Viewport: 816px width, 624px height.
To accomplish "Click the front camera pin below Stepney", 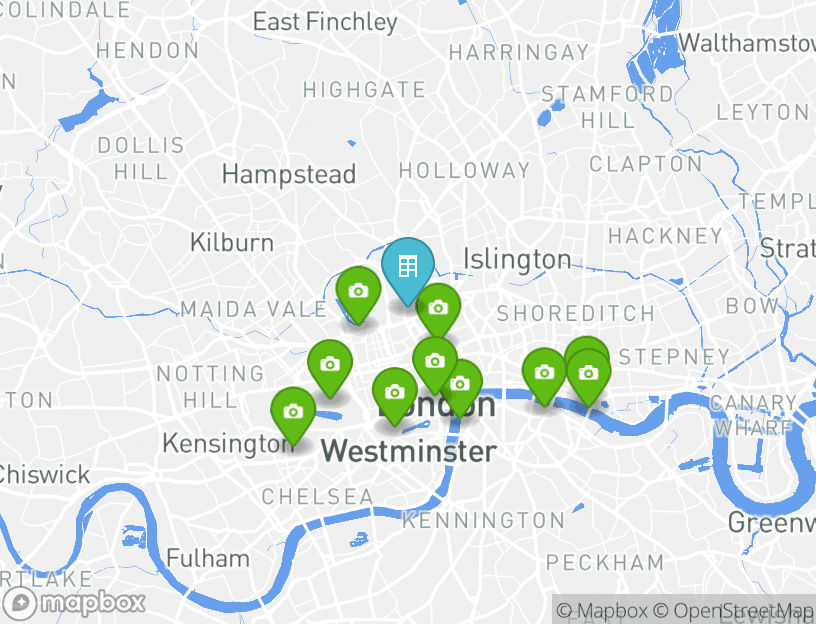I will [x=588, y=374].
